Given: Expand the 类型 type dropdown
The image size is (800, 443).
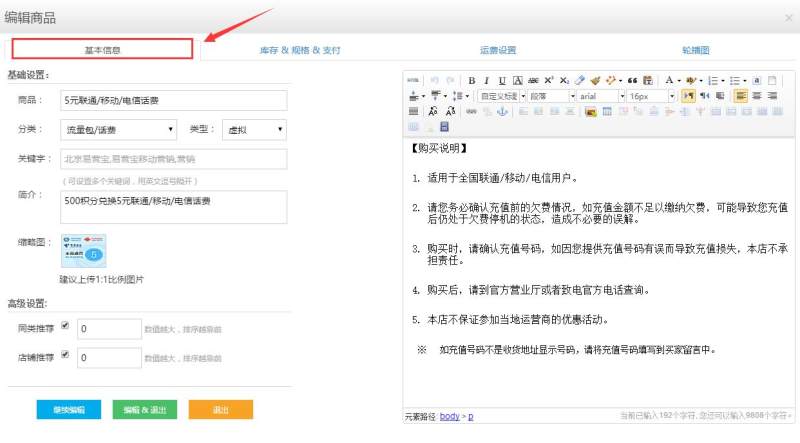Looking at the screenshot, I should tap(253, 129).
